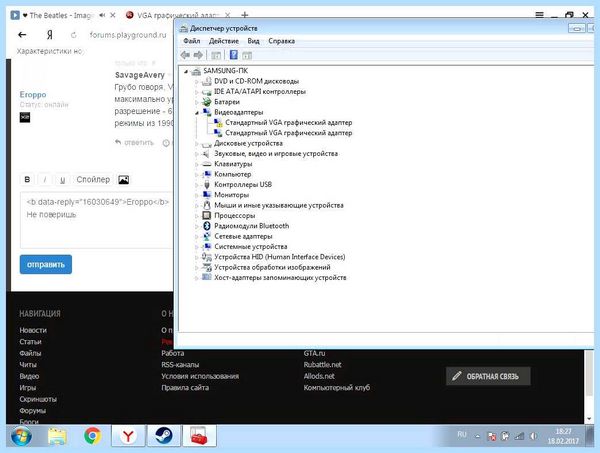Click the ОБРАТНАЯ СВЯЗЬ button
The image size is (600, 453).
pyautogui.click(x=488, y=376)
